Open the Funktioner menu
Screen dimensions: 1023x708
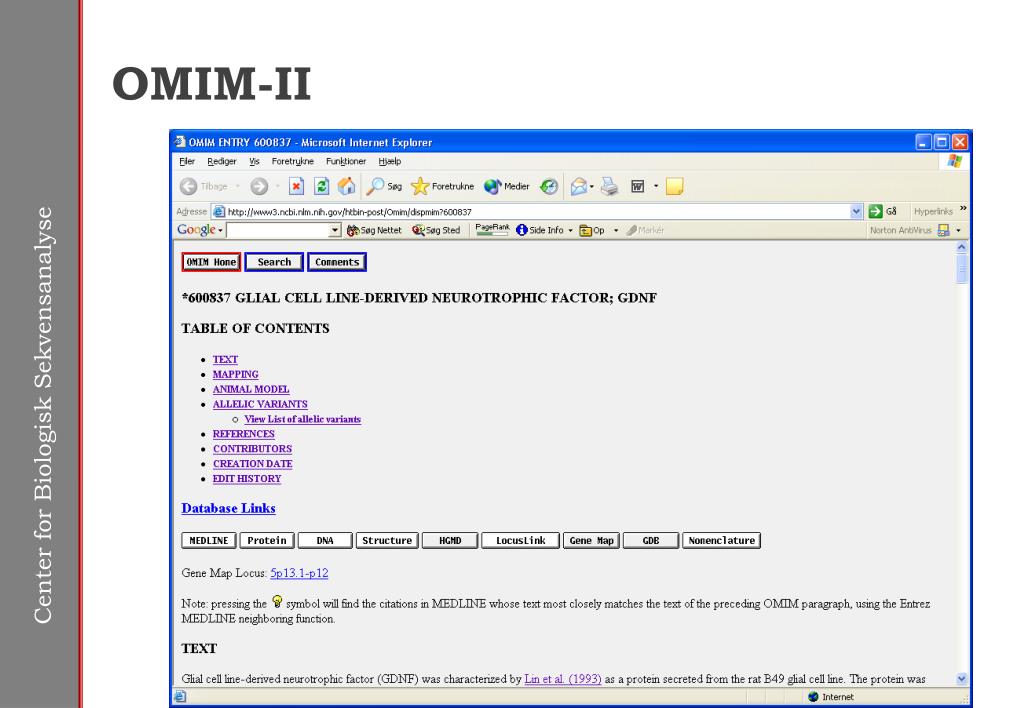pyautogui.click(x=346, y=161)
